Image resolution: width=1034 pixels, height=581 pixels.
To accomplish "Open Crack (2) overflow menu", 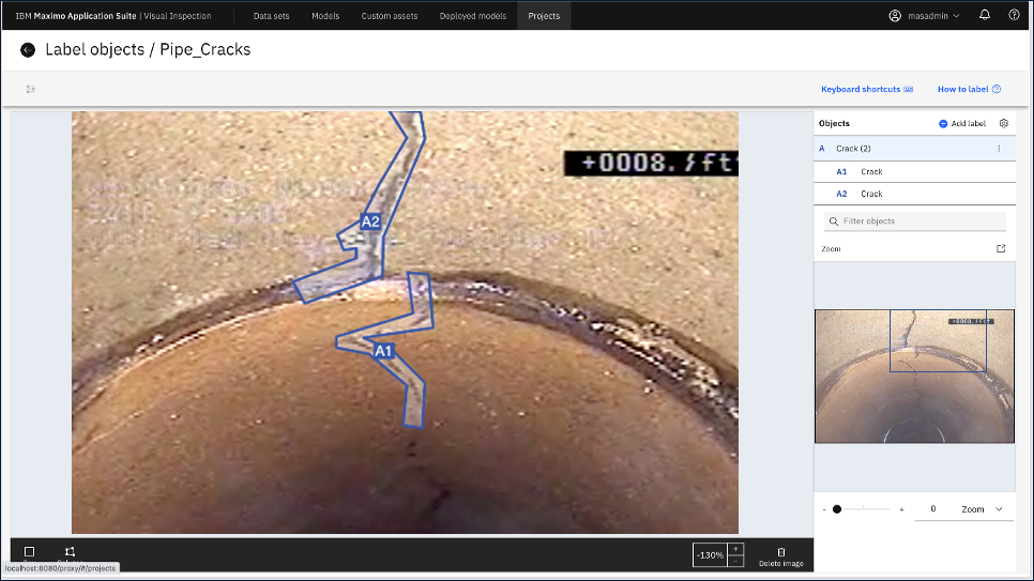I will (999, 148).
